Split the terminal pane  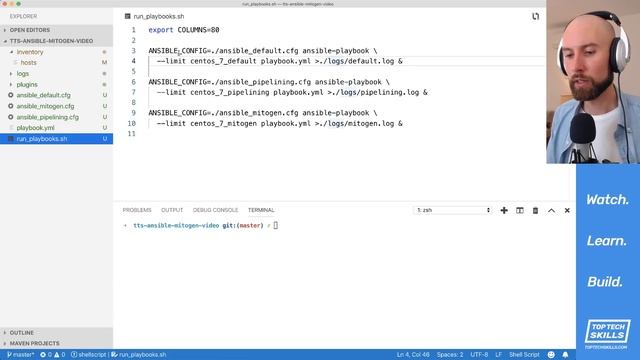[x=520, y=210]
